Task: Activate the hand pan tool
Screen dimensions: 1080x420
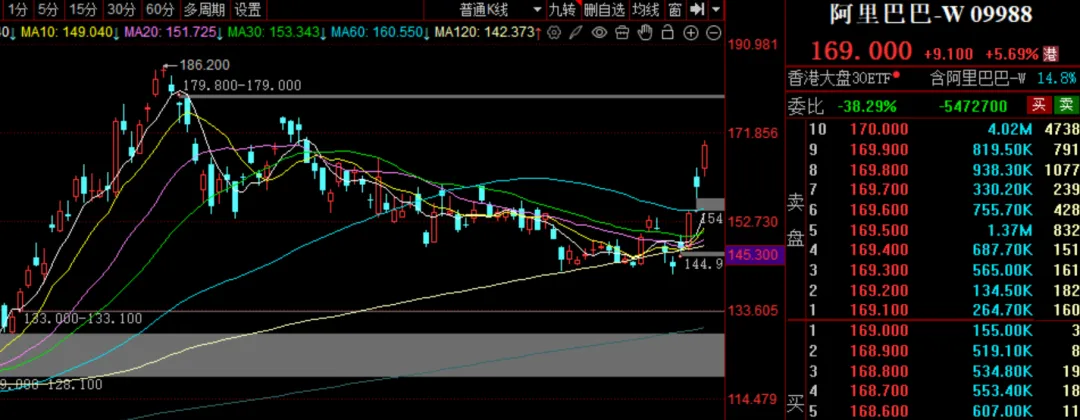Action: coord(645,33)
